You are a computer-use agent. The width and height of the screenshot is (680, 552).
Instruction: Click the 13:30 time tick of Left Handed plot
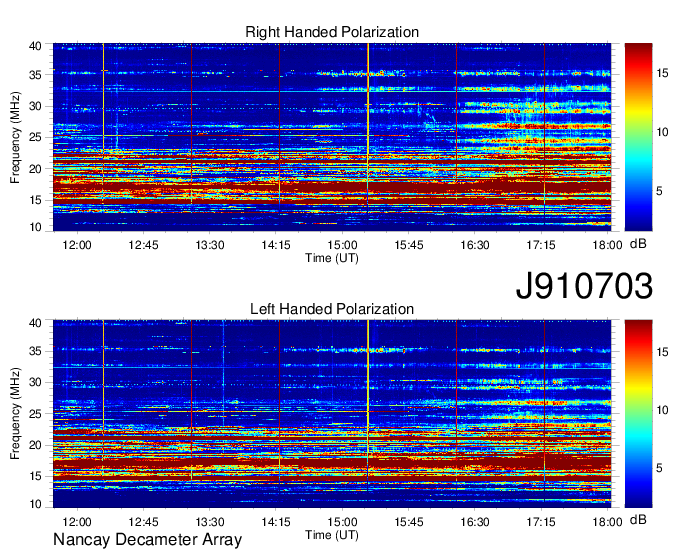[210, 522]
